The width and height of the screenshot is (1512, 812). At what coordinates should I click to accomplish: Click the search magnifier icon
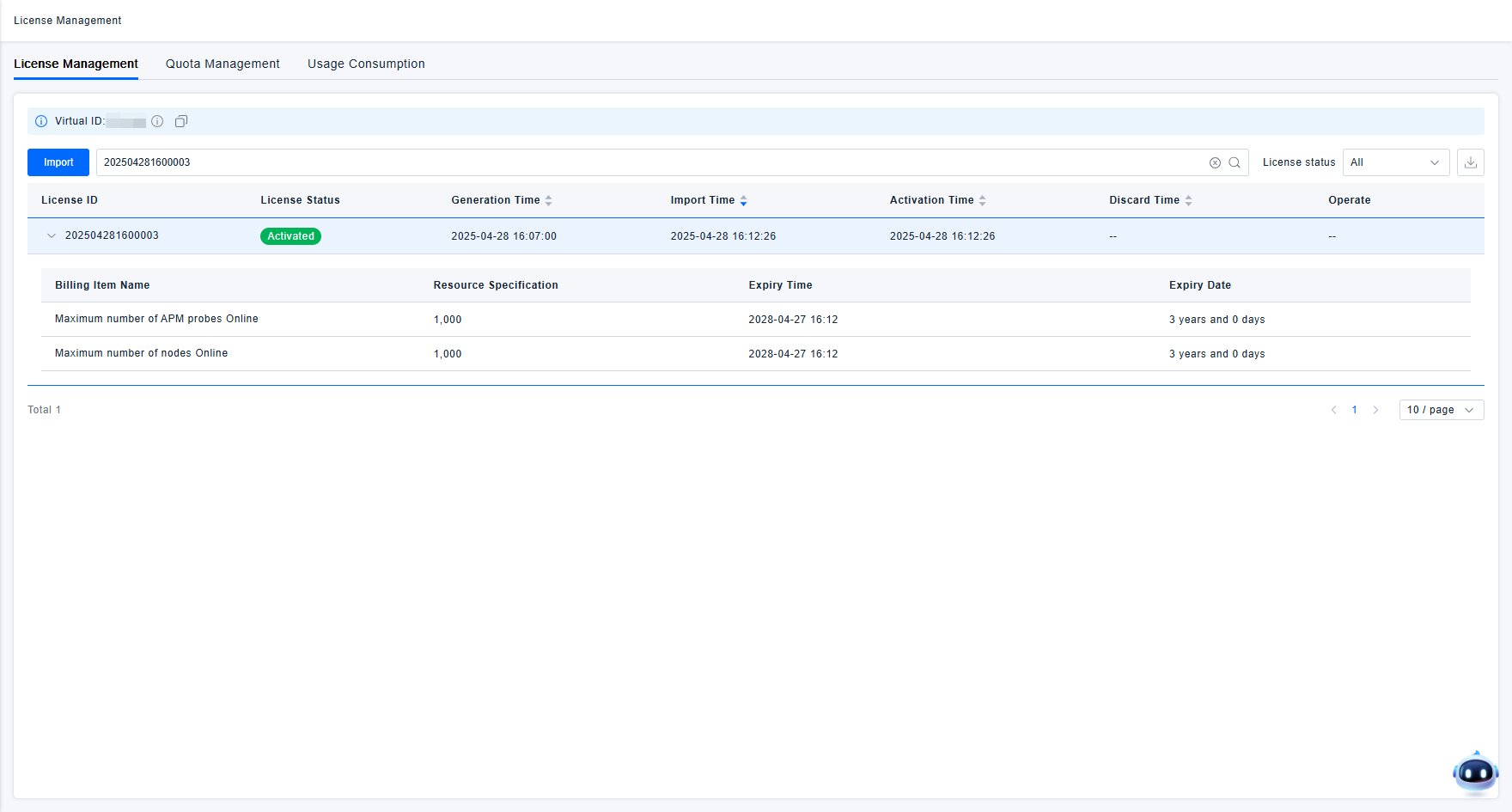click(x=1235, y=162)
